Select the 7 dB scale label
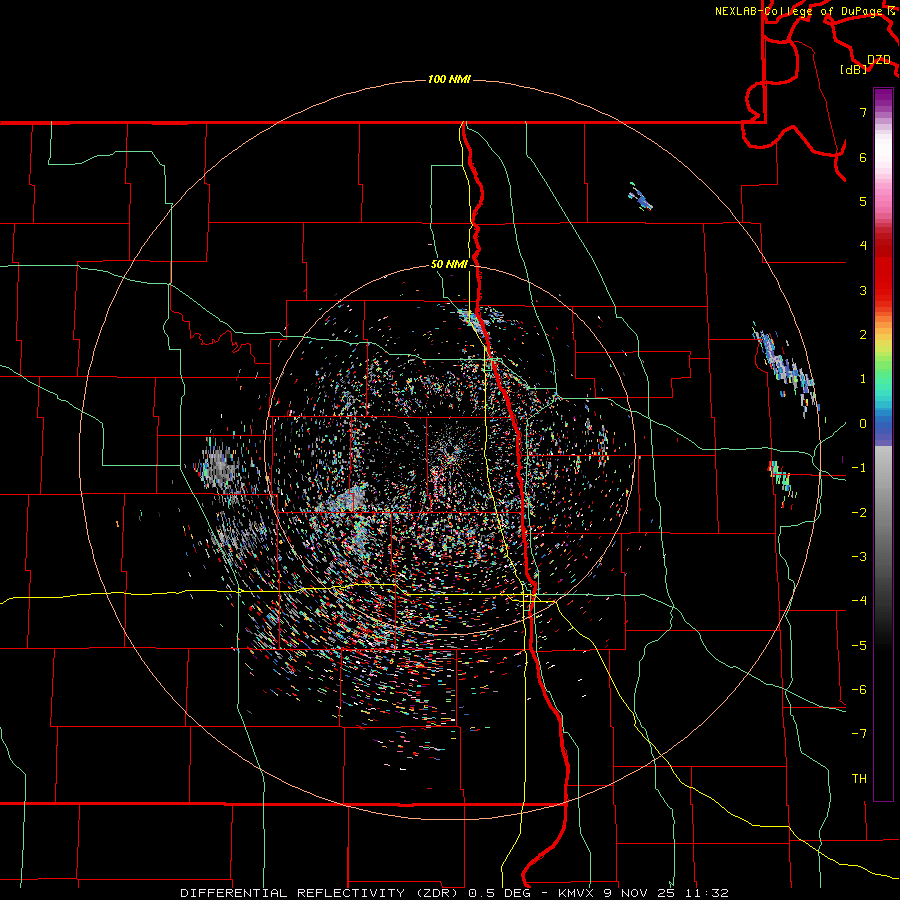 pos(863,112)
